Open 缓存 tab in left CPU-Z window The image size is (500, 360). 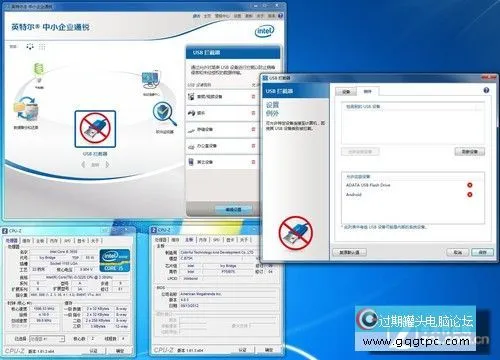coord(26,241)
